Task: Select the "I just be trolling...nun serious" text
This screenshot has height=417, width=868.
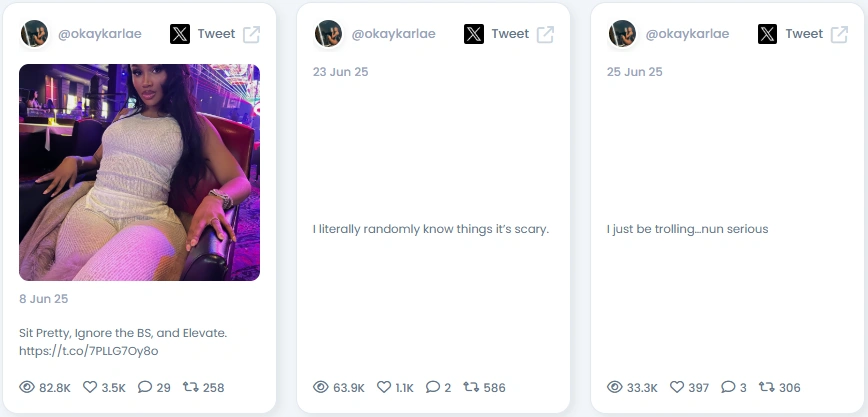Action: (688, 229)
